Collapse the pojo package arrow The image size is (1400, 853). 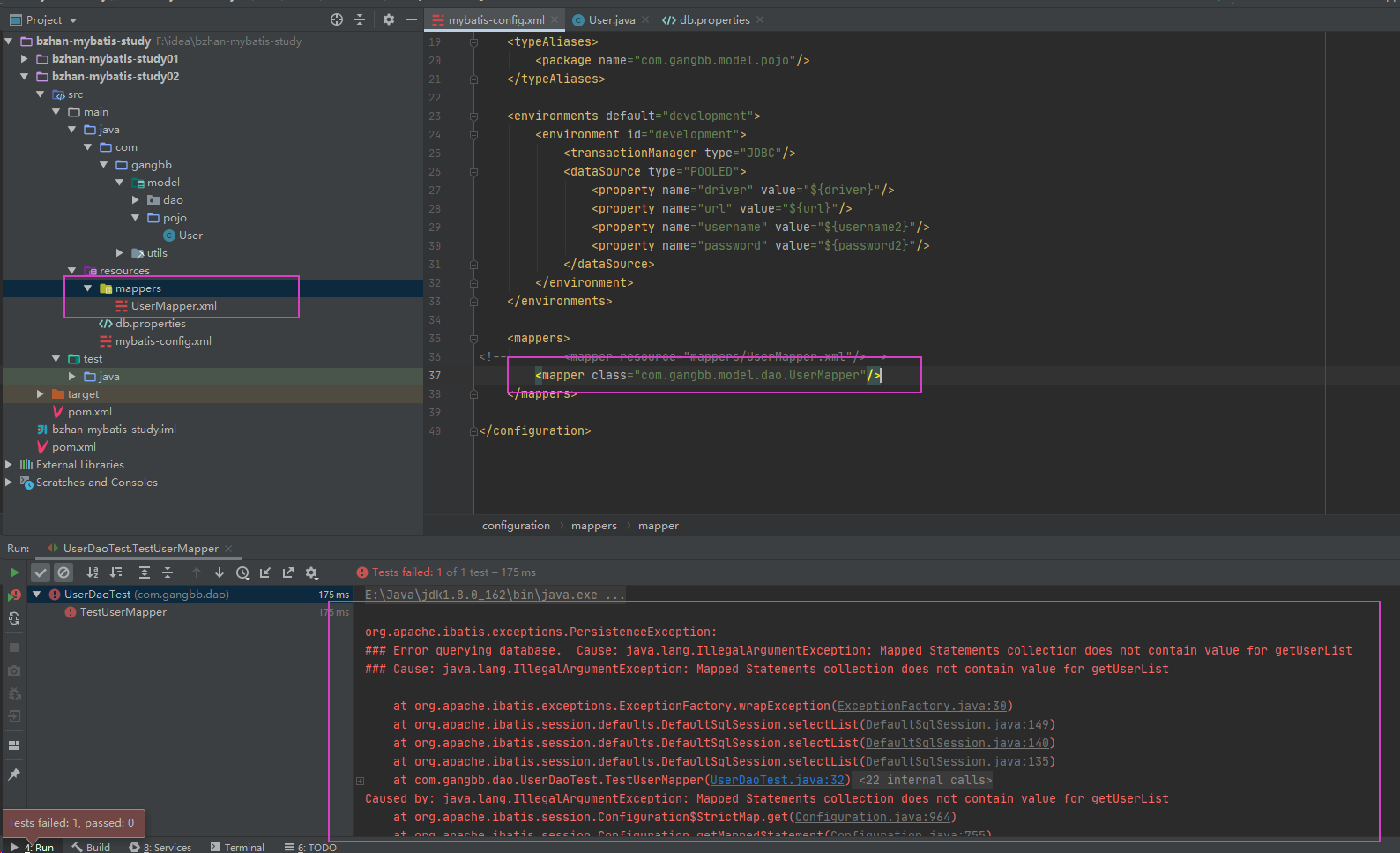[136, 217]
